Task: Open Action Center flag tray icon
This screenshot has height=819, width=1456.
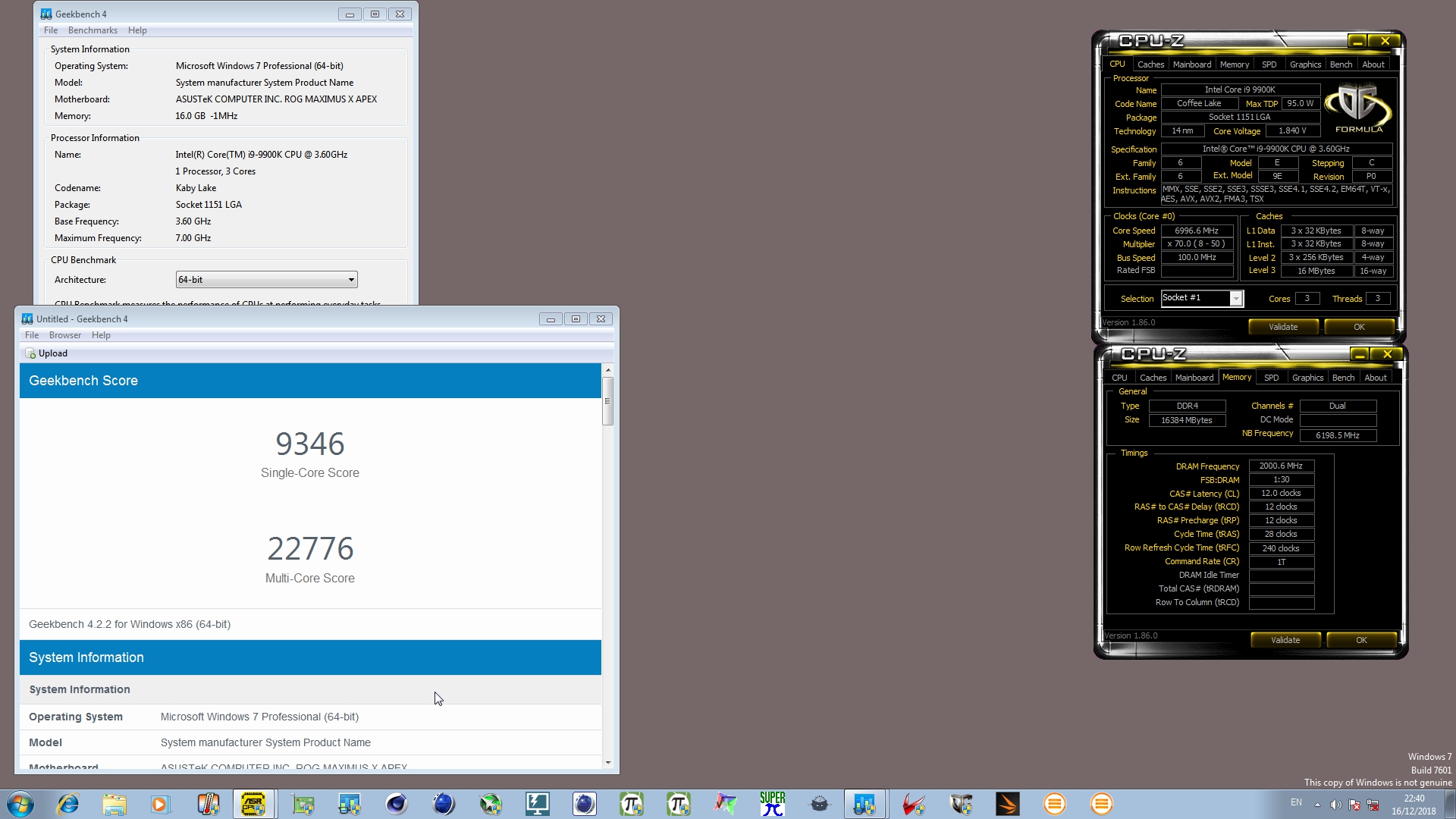Action: point(1354,805)
